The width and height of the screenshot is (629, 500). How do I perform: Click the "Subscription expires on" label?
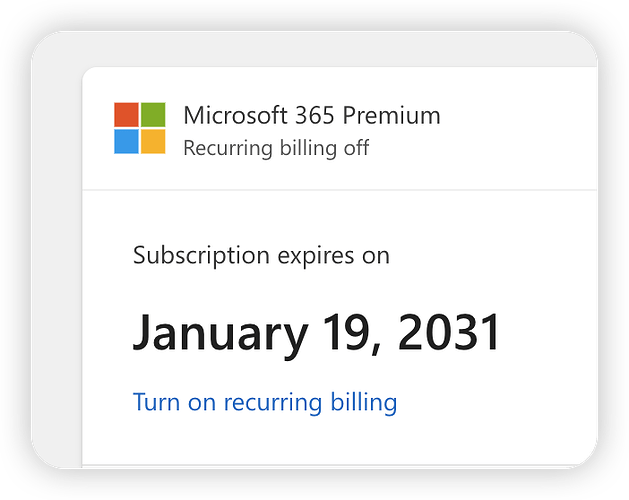pos(261,255)
